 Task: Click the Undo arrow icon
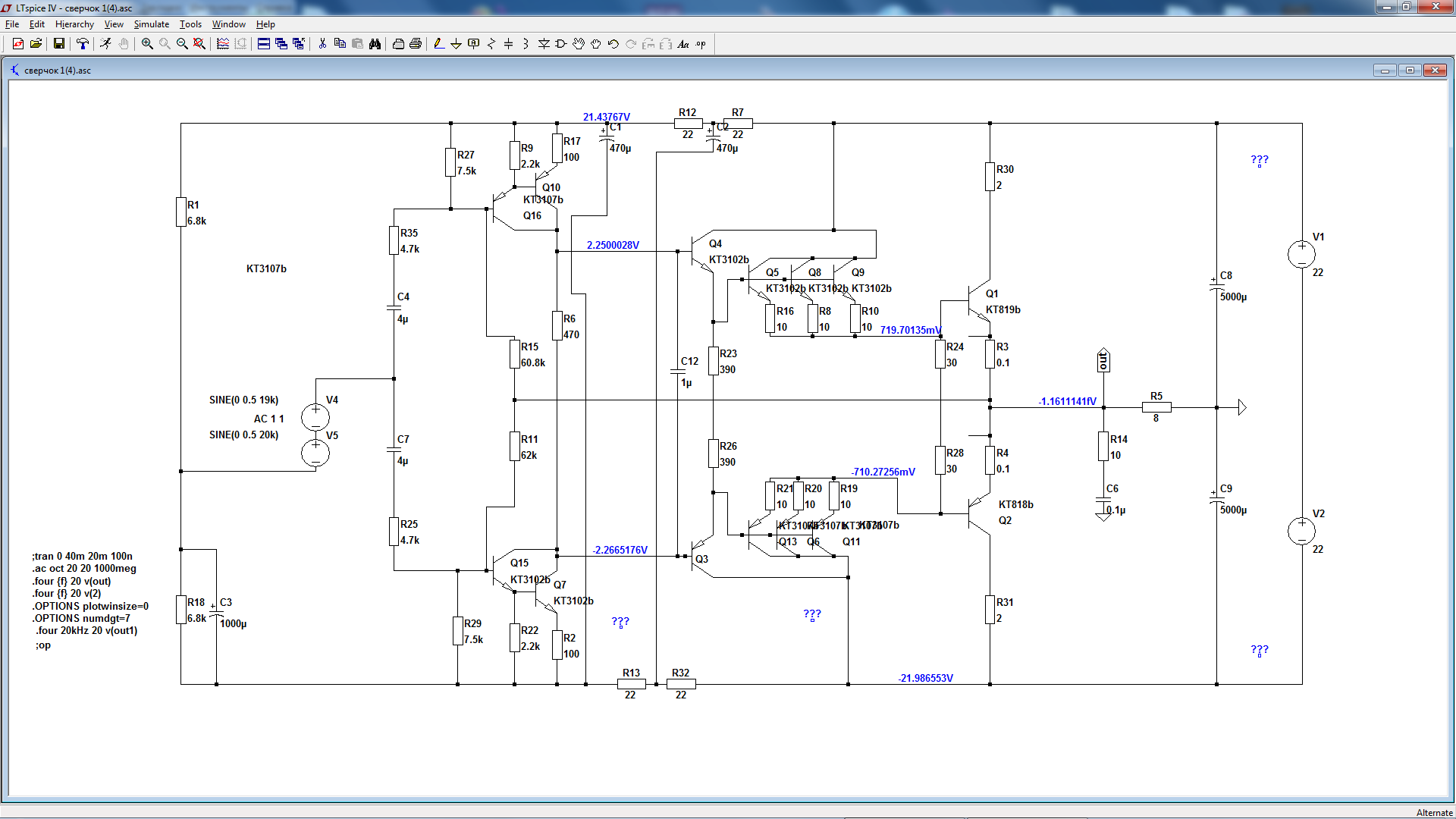(613, 44)
